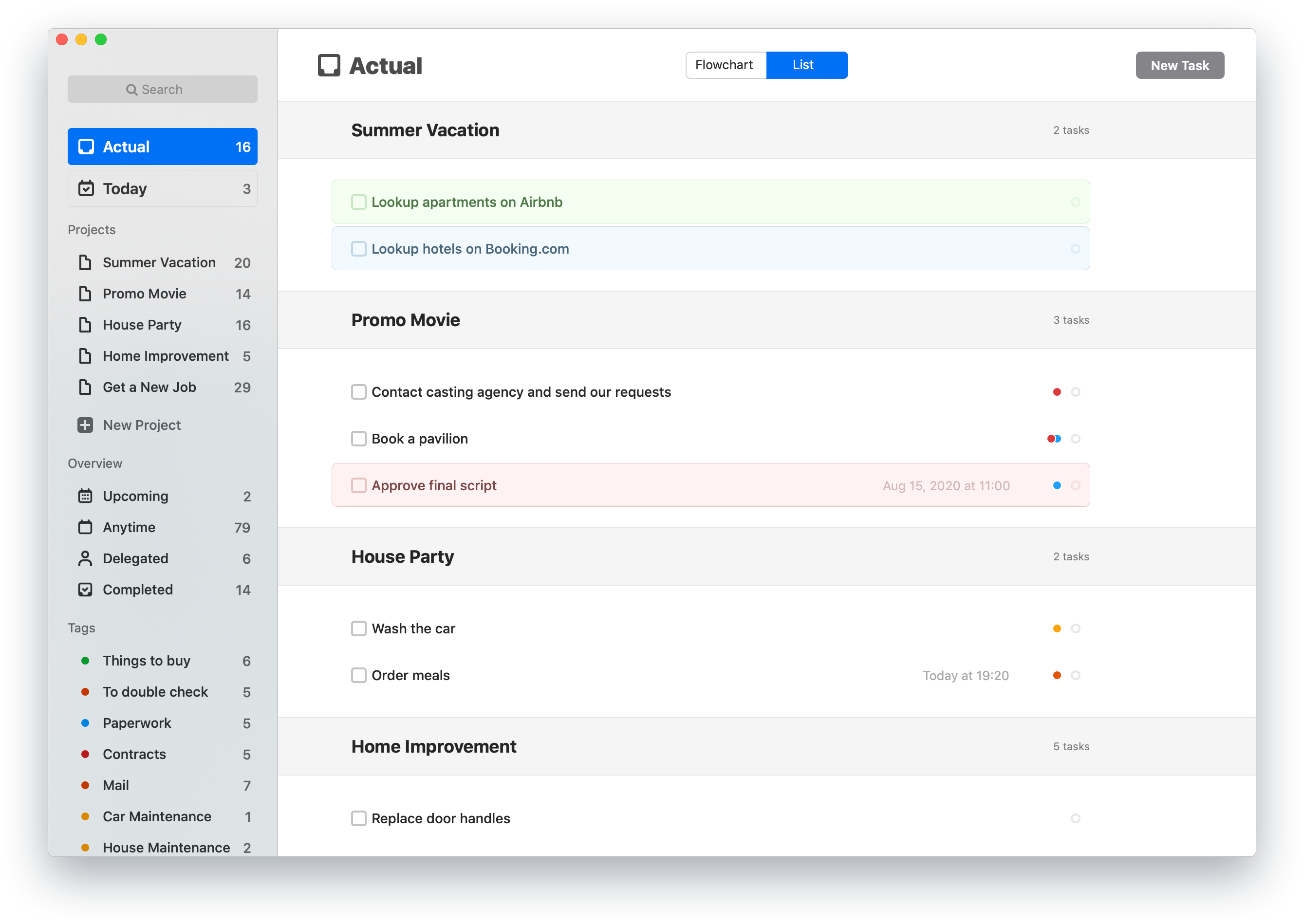The height and width of the screenshot is (924, 1304).
Task: Mark Book a pavilion as done
Action: 358,439
